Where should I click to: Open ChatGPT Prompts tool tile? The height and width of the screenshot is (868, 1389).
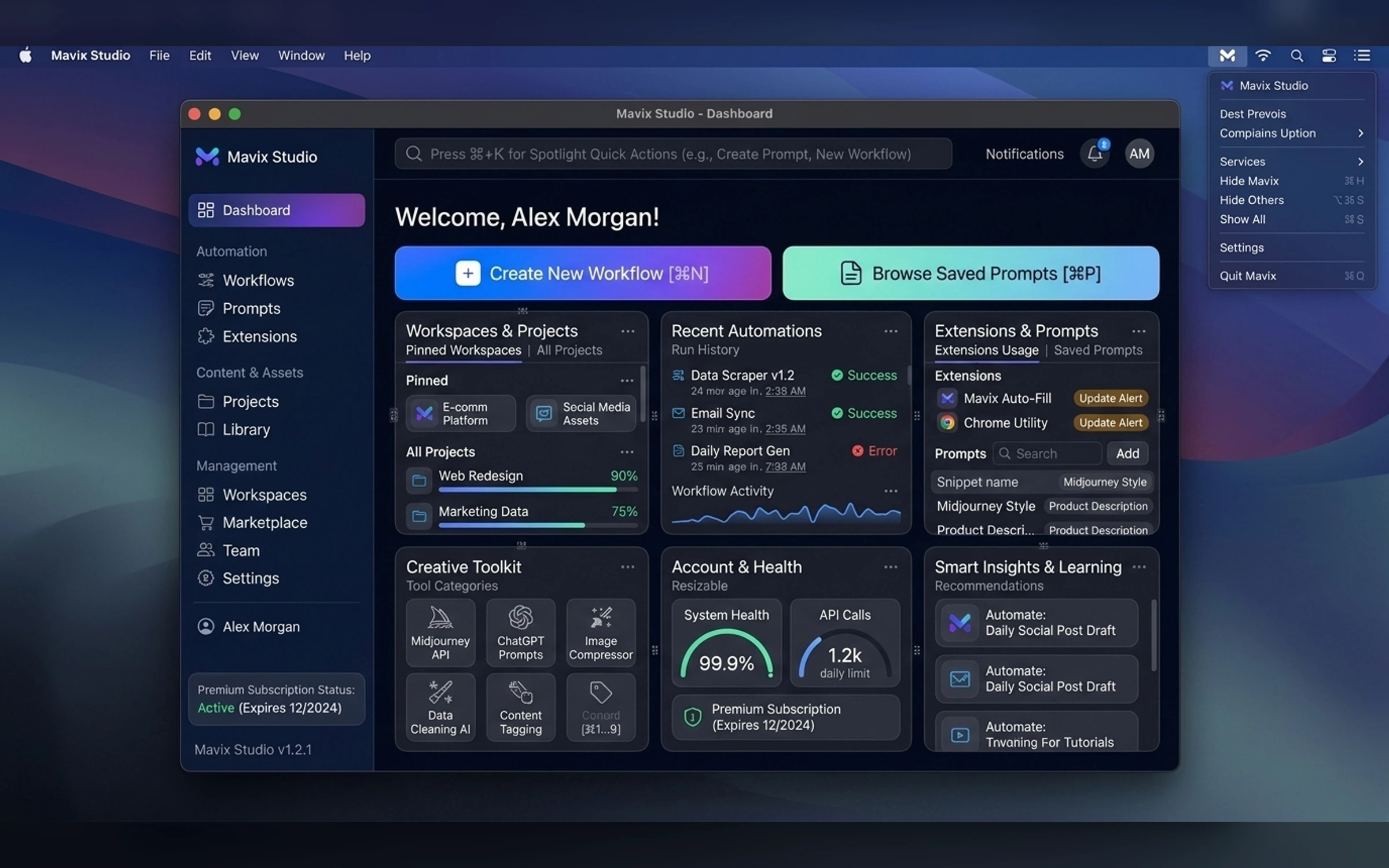(520, 632)
